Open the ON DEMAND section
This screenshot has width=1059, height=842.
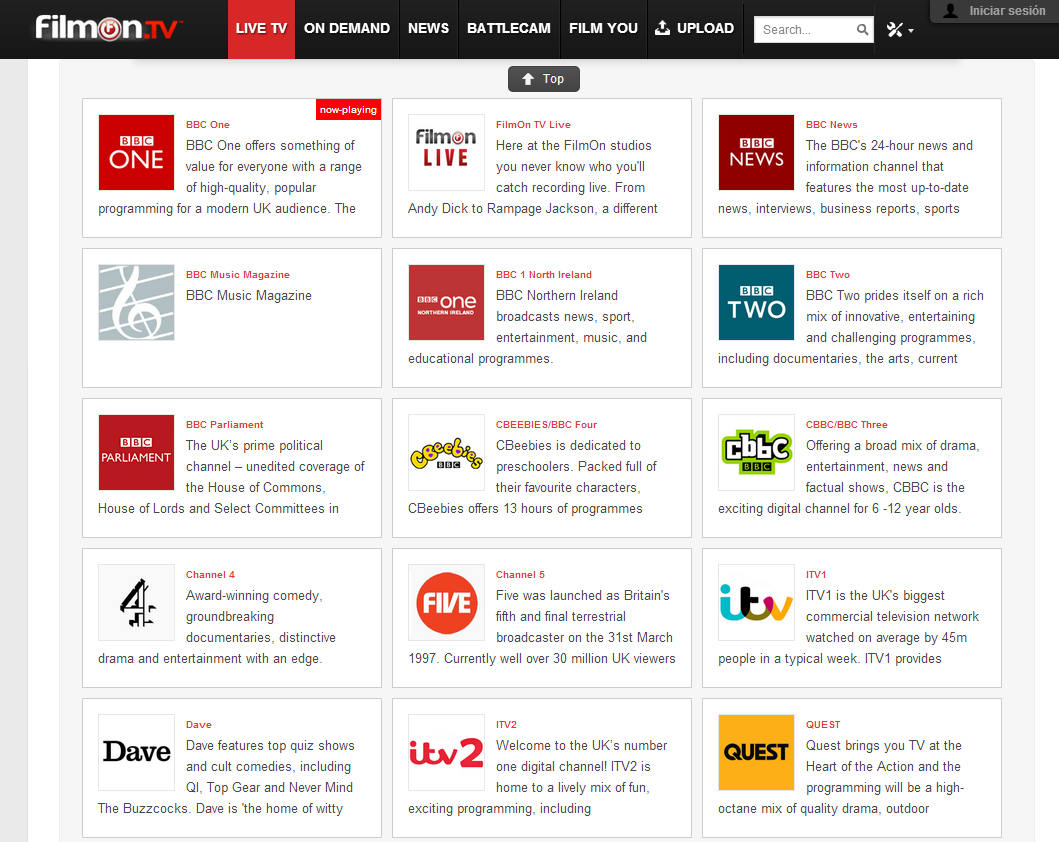point(346,29)
